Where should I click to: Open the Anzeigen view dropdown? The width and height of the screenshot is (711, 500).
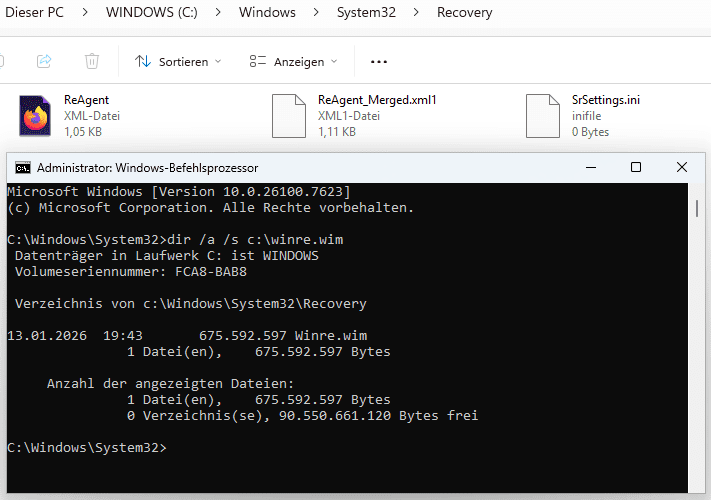pos(293,61)
